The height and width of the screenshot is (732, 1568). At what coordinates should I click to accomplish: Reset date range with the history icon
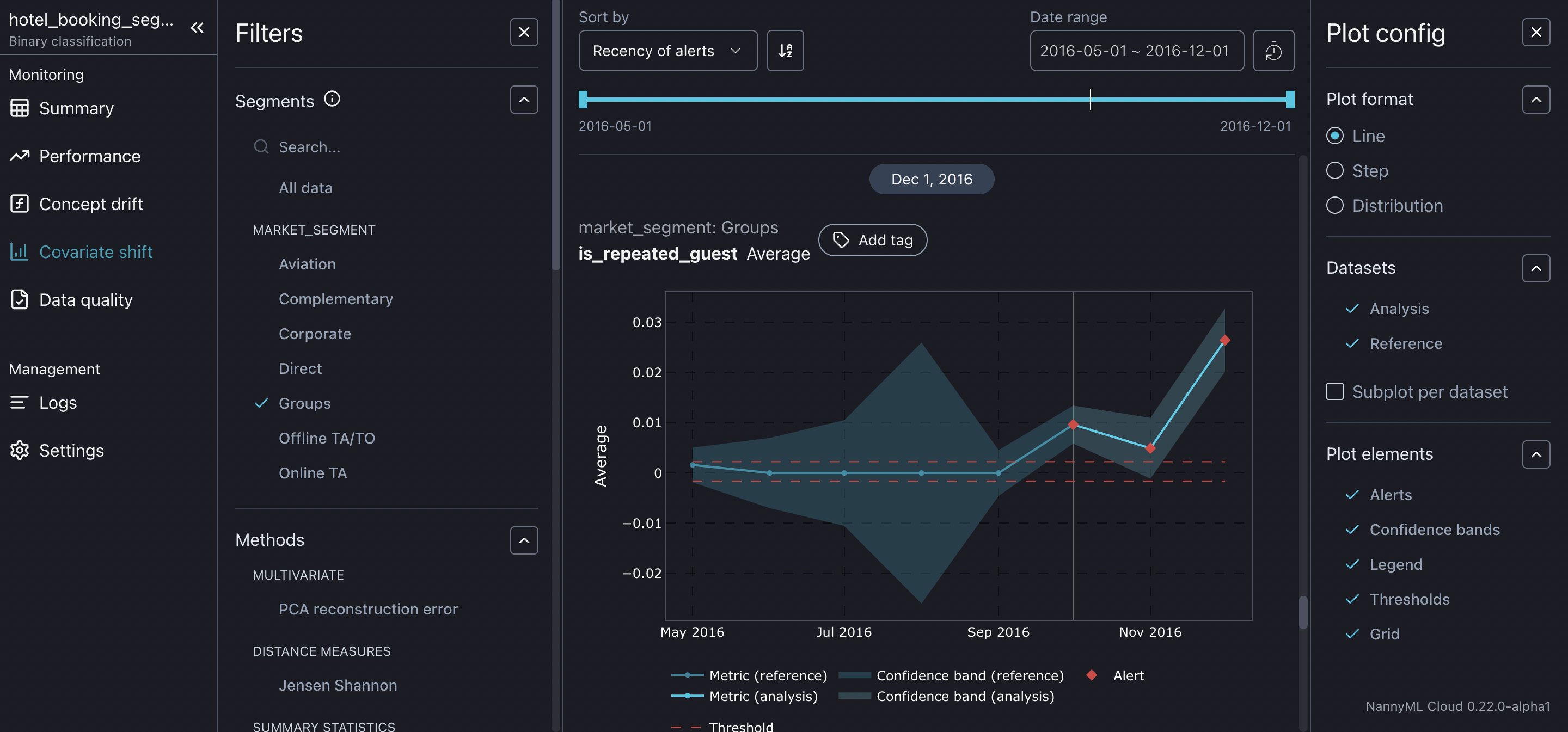coord(1273,51)
